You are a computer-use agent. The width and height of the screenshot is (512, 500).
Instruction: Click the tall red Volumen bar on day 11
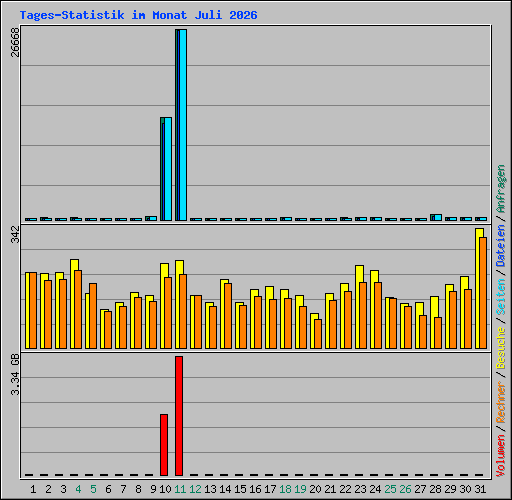(x=179, y=416)
